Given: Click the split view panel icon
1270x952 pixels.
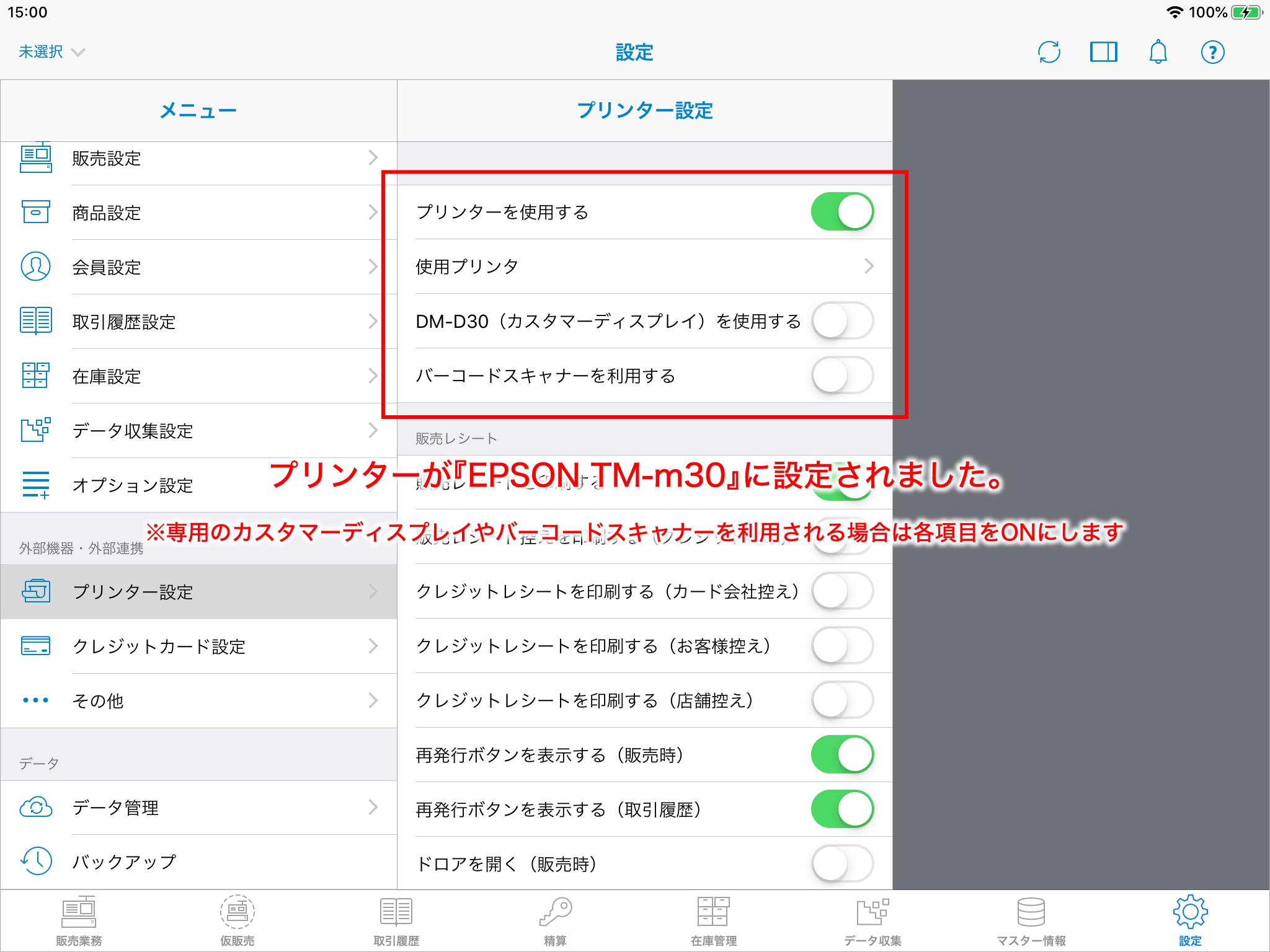Looking at the screenshot, I should pyautogui.click(x=1103, y=52).
